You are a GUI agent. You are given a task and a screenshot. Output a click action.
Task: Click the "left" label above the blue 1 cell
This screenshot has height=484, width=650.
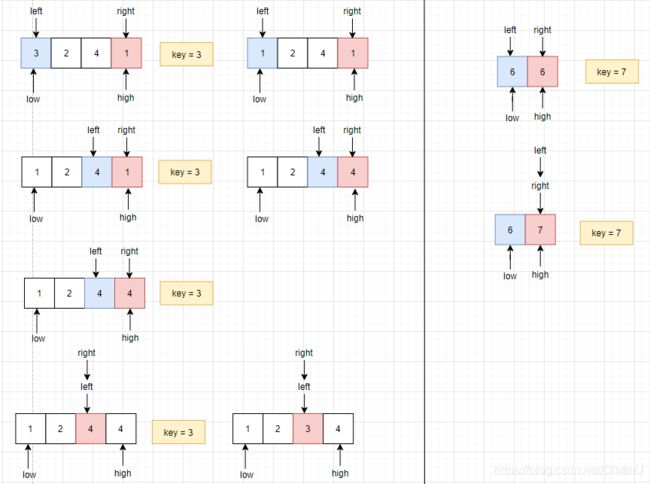[262, 11]
